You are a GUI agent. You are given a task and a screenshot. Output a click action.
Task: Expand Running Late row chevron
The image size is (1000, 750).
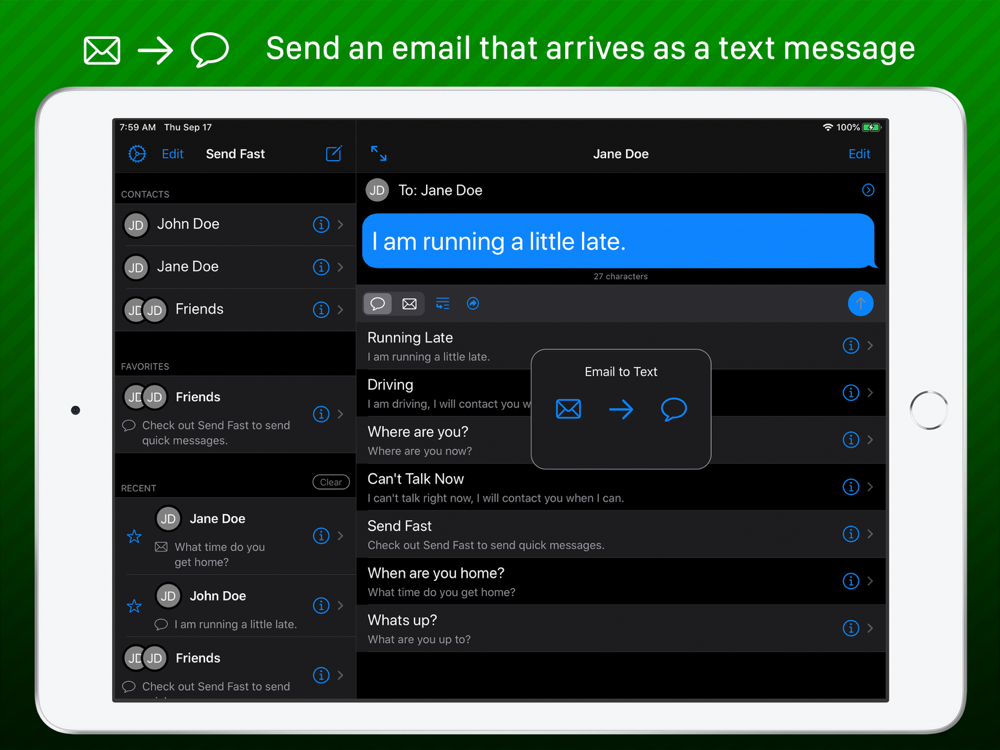[x=871, y=346]
